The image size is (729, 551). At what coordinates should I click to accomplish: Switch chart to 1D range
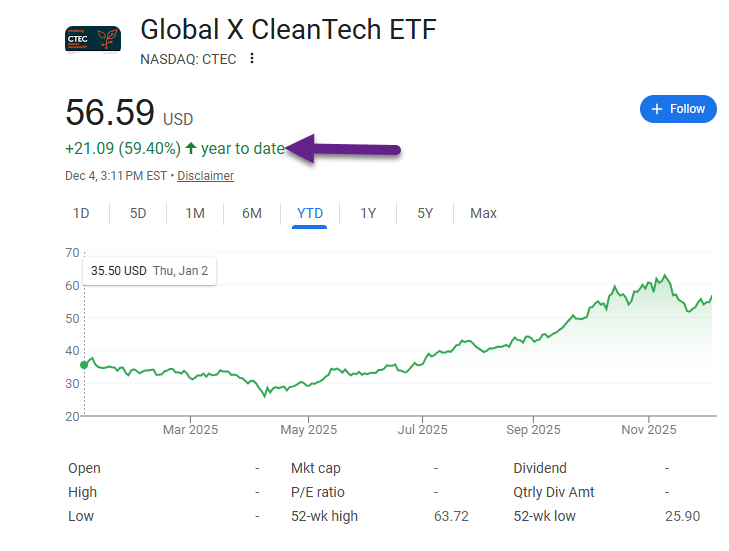click(81, 213)
